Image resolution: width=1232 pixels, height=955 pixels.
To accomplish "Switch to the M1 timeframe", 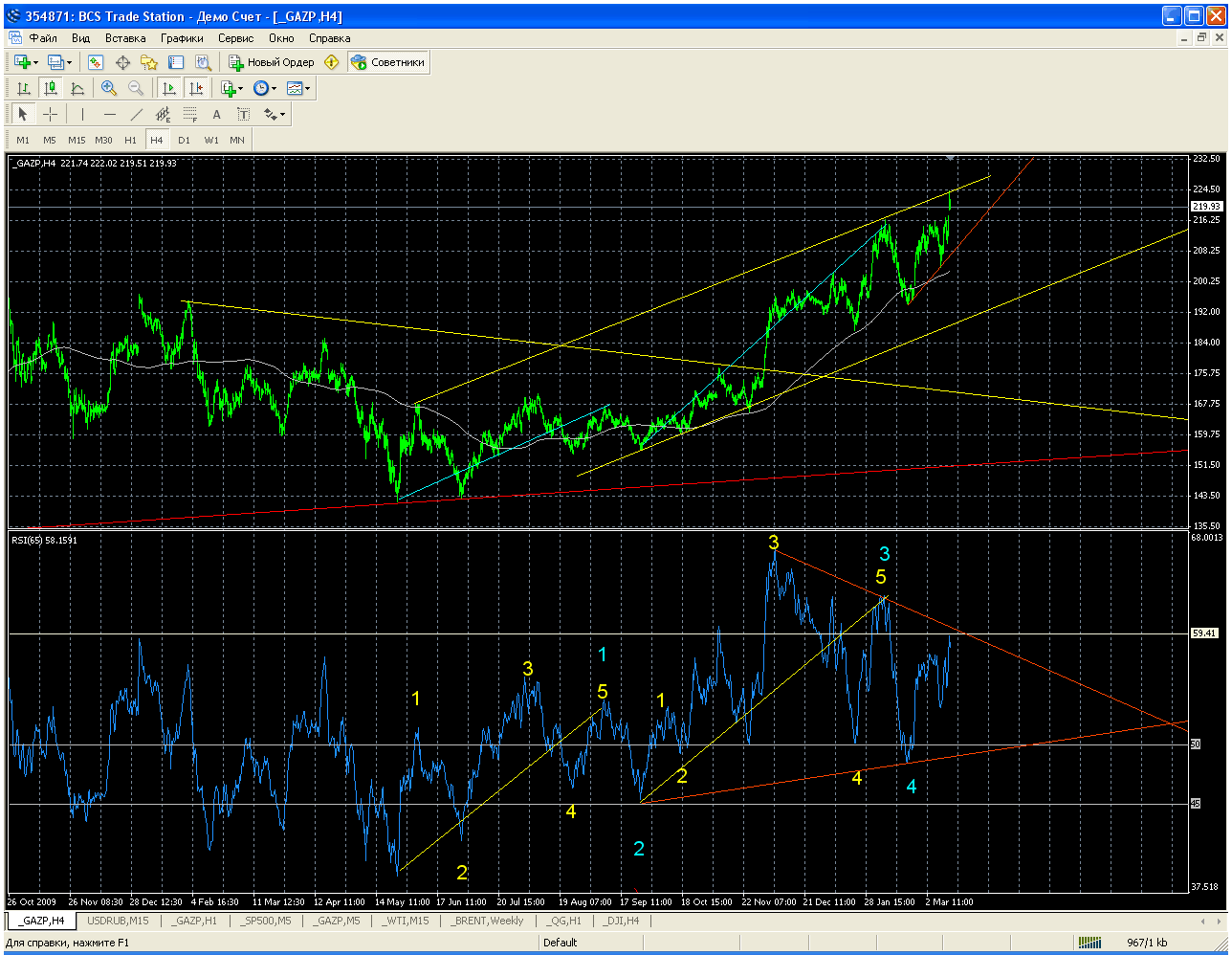I will point(23,140).
